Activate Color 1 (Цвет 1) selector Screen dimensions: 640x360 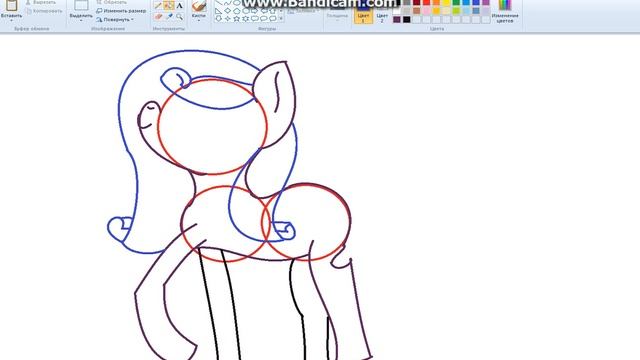click(x=363, y=13)
